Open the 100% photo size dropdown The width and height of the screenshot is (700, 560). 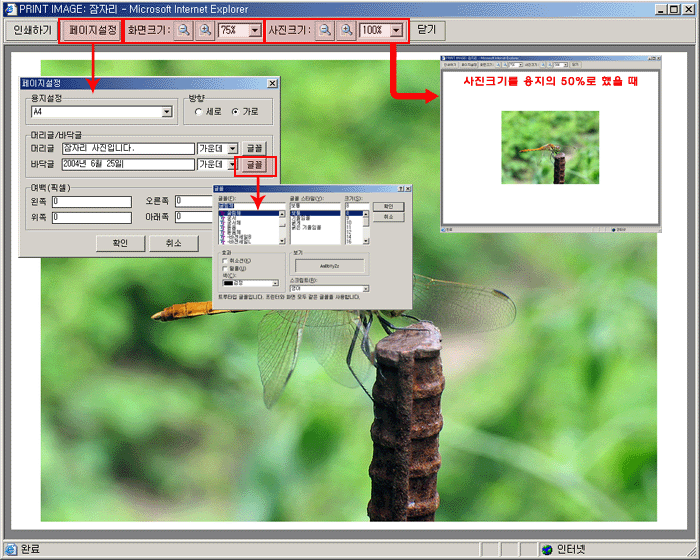click(x=396, y=31)
